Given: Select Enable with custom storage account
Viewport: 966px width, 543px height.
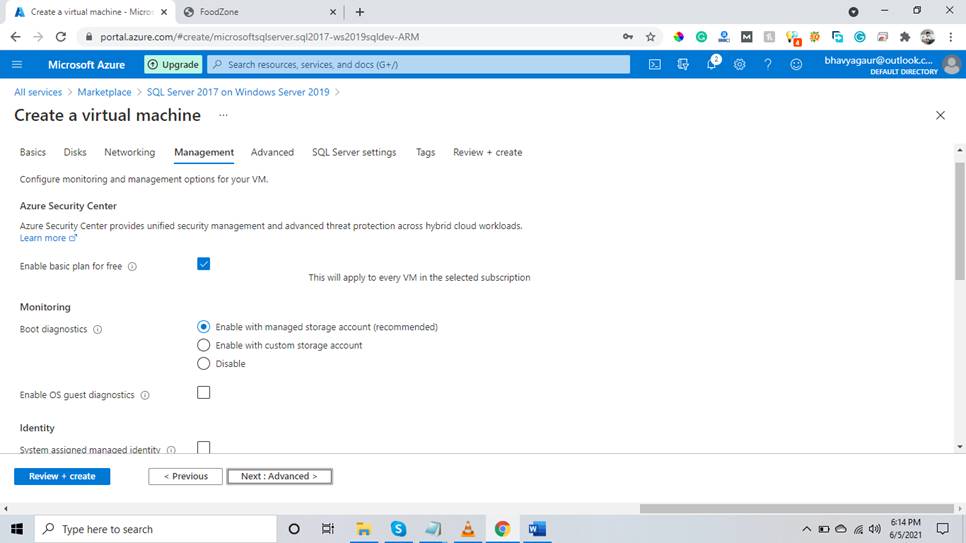Looking at the screenshot, I should click(x=203, y=345).
